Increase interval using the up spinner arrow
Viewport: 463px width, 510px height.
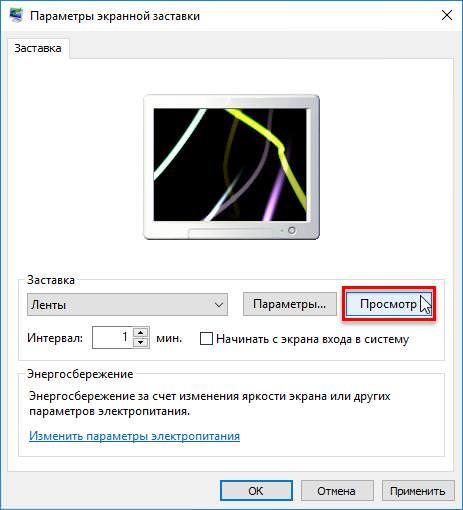(141, 332)
